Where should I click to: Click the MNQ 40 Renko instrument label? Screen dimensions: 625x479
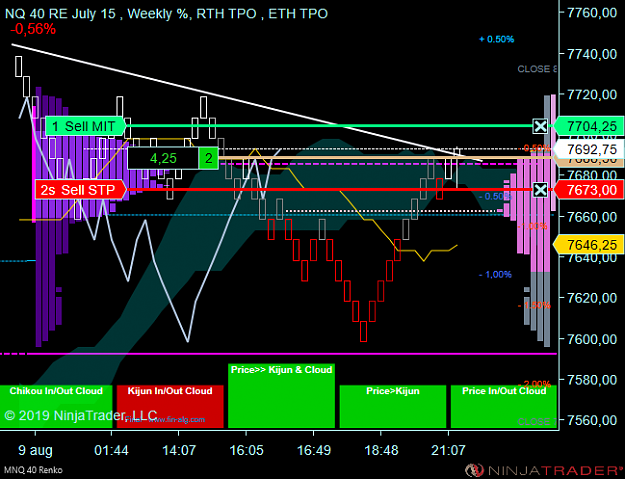(x=33, y=470)
